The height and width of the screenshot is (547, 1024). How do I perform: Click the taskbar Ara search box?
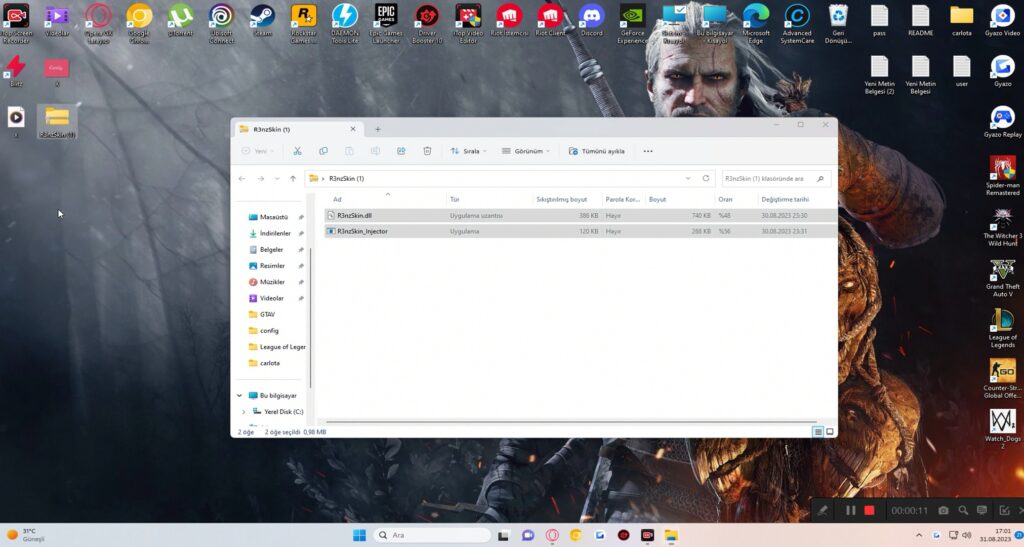[x=432, y=535]
